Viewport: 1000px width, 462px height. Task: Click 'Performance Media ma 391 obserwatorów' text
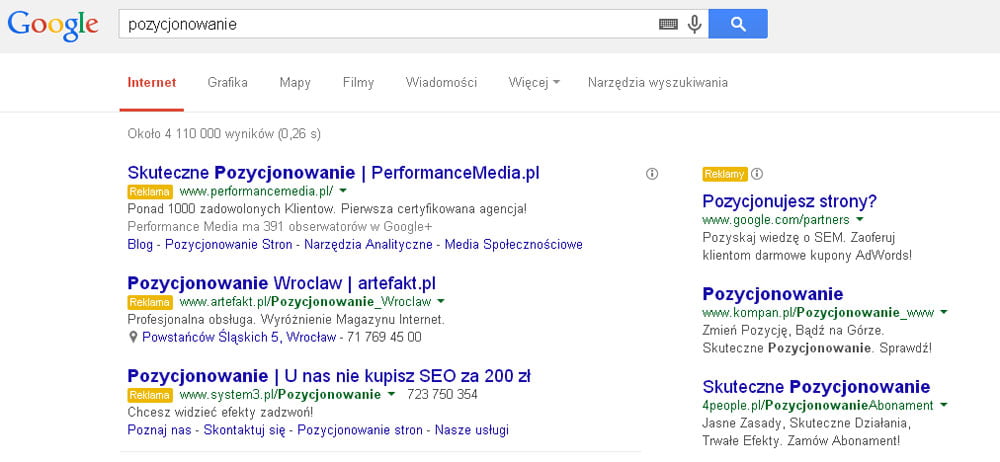(x=280, y=227)
